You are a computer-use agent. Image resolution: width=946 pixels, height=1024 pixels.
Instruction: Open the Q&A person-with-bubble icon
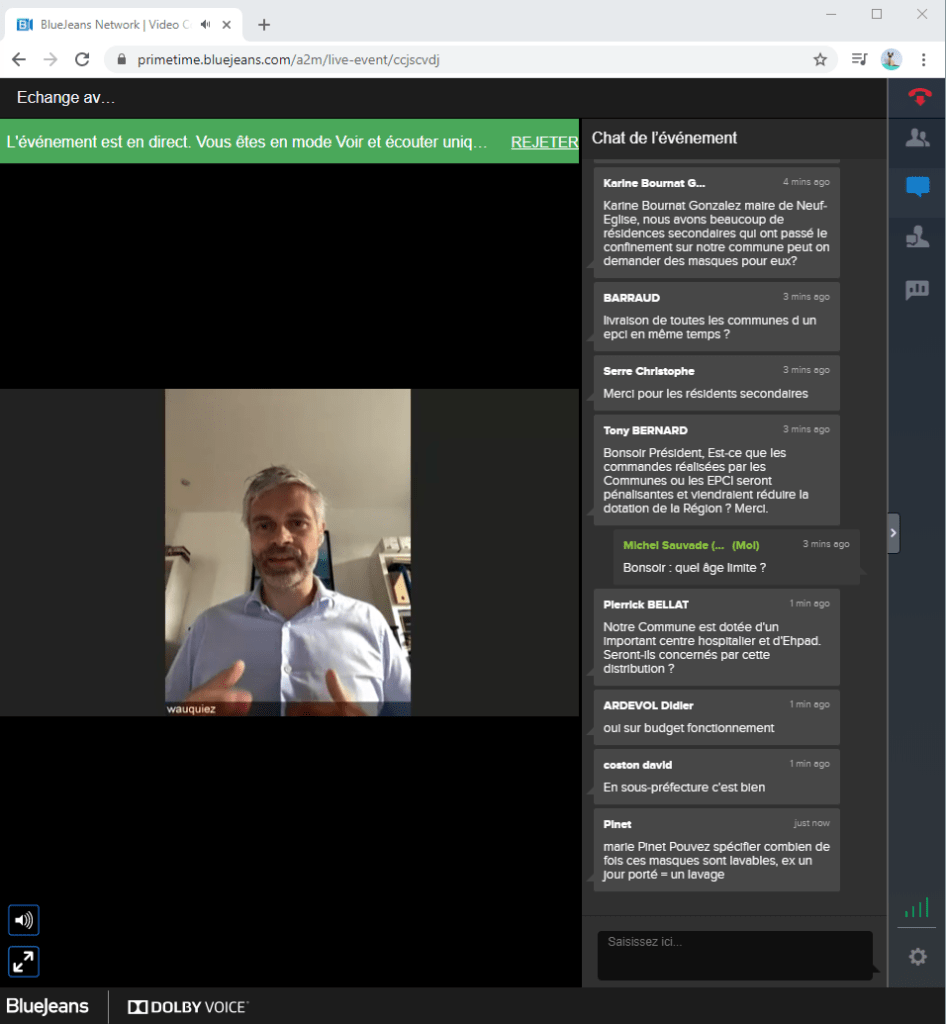point(917,237)
